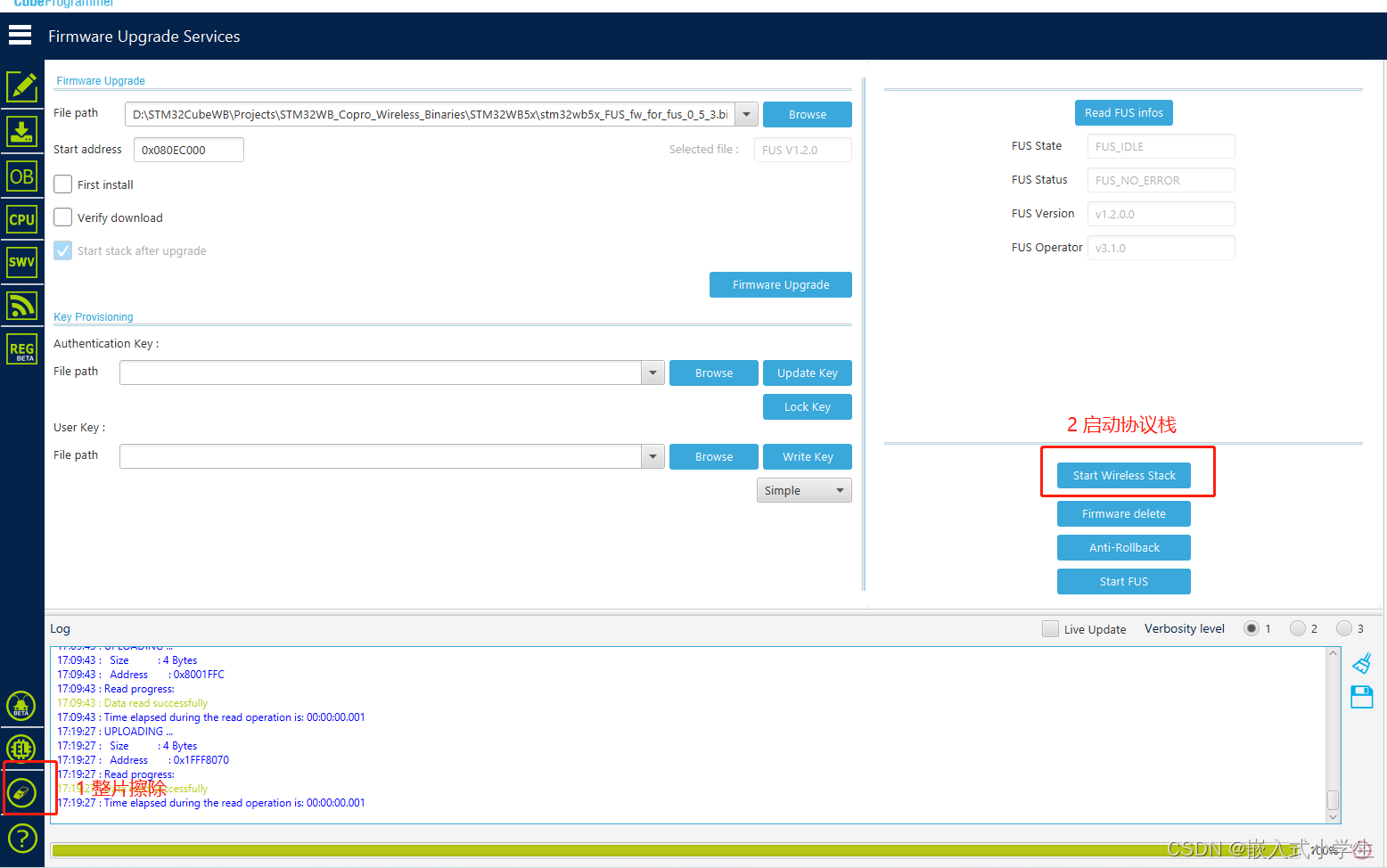Click the Start address input field
The image size is (1387, 868).
pyautogui.click(x=189, y=150)
